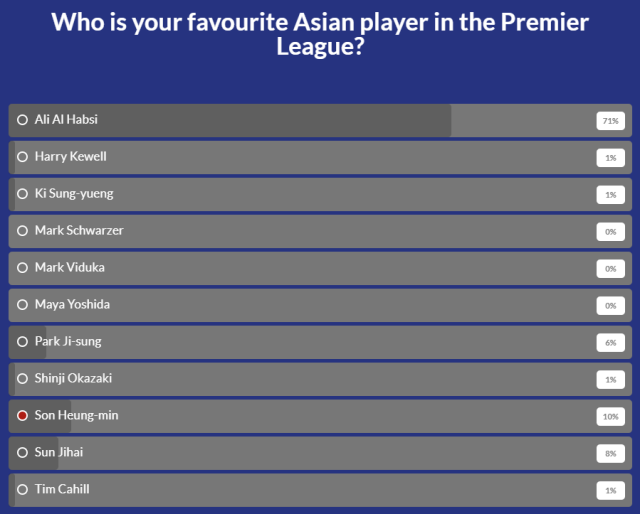
Task: Select Mark Schwarzer radio option
Action: (x=22, y=231)
